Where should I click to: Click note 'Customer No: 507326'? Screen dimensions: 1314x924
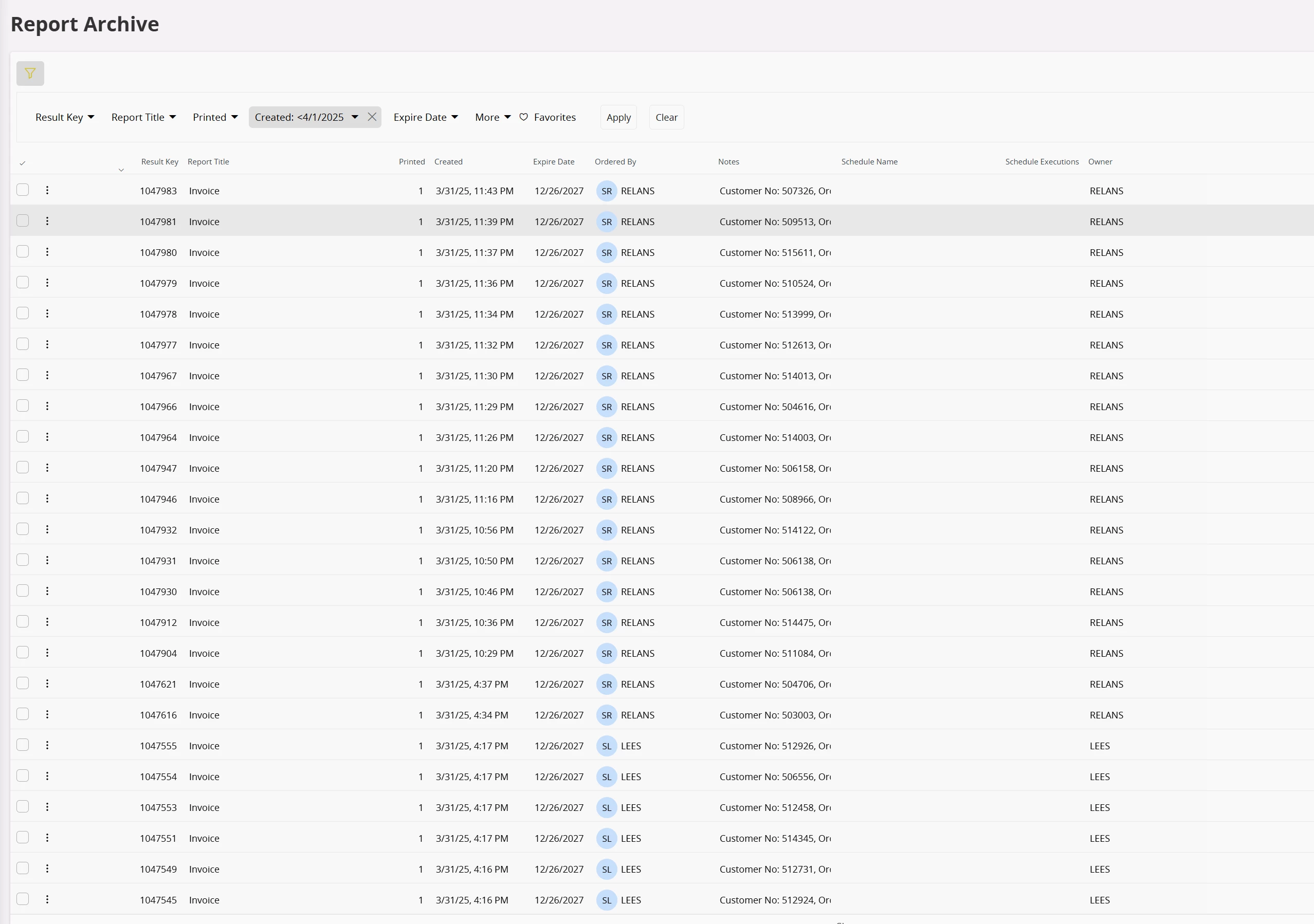(x=775, y=191)
